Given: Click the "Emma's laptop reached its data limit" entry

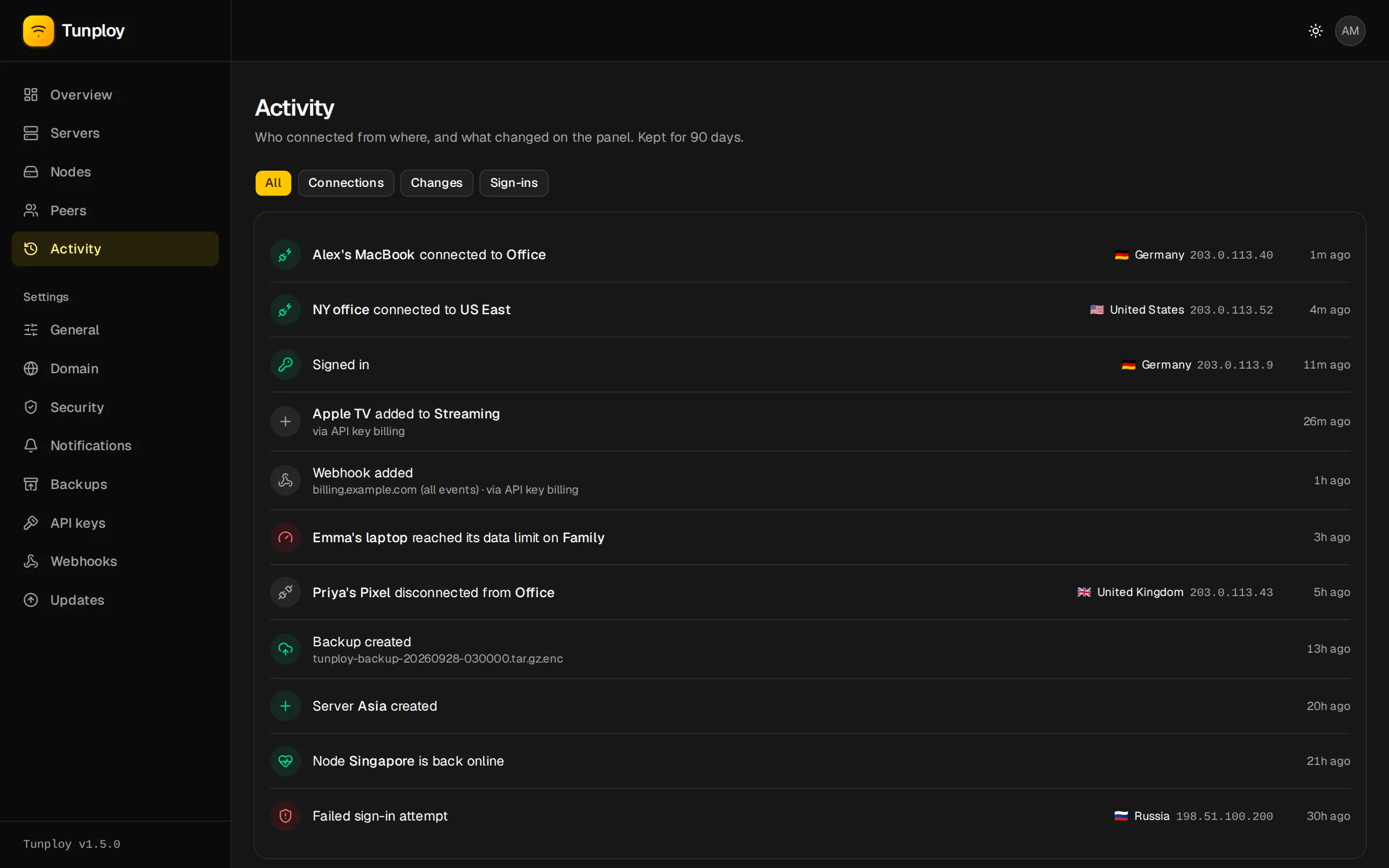Looking at the screenshot, I should point(458,538).
